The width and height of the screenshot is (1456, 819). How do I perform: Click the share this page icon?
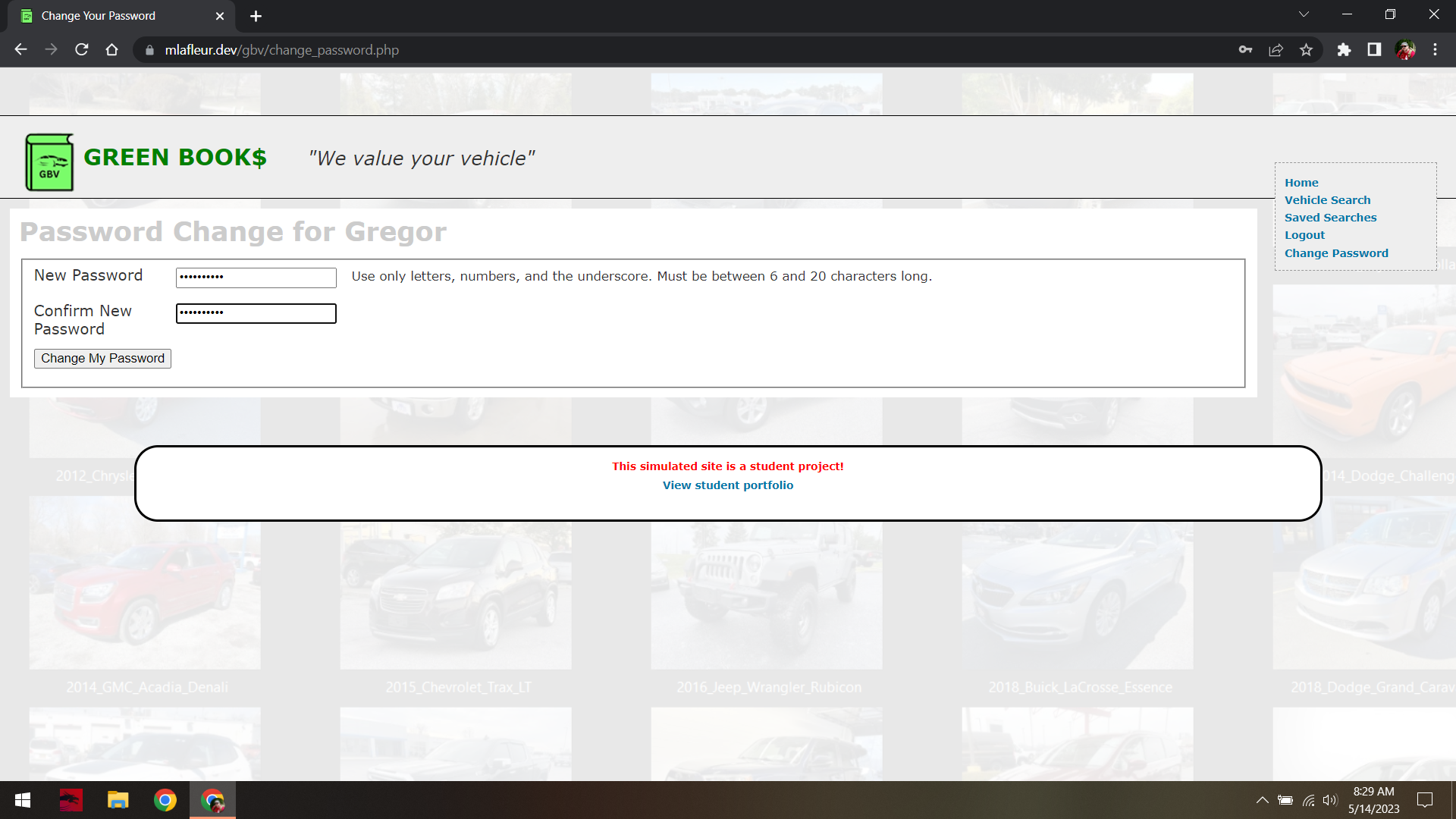click(x=1276, y=50)
